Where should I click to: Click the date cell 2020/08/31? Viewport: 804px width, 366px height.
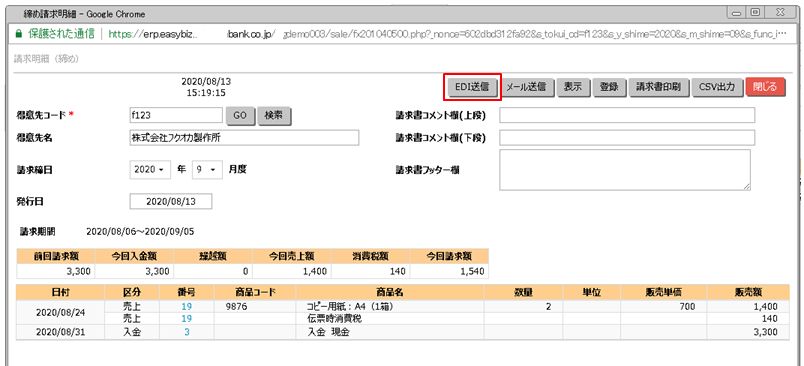(x=60, y=332)
